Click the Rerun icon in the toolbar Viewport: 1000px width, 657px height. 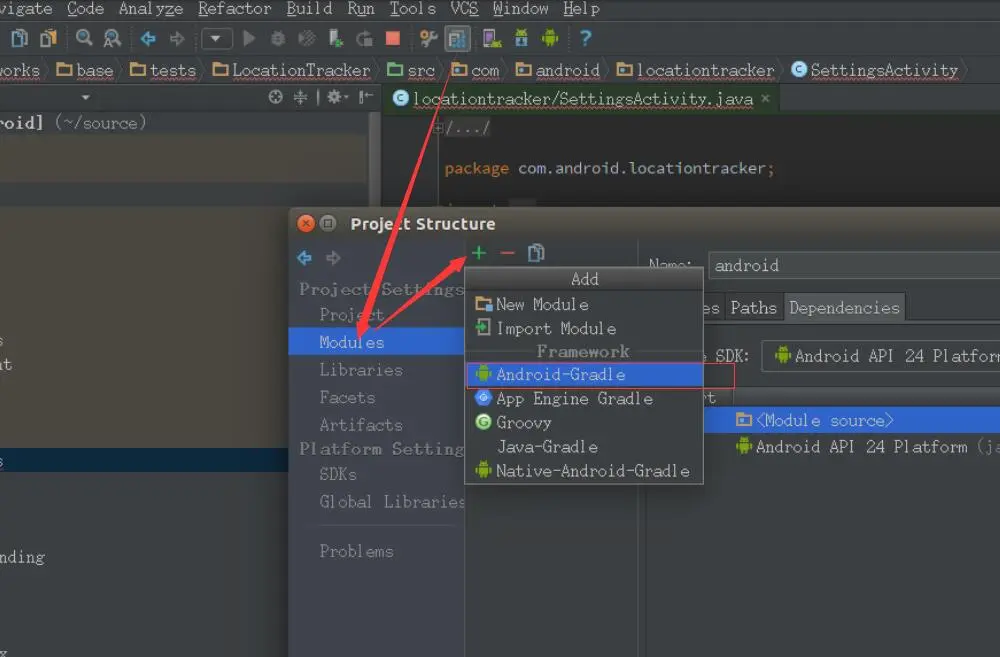click(365, 39)
